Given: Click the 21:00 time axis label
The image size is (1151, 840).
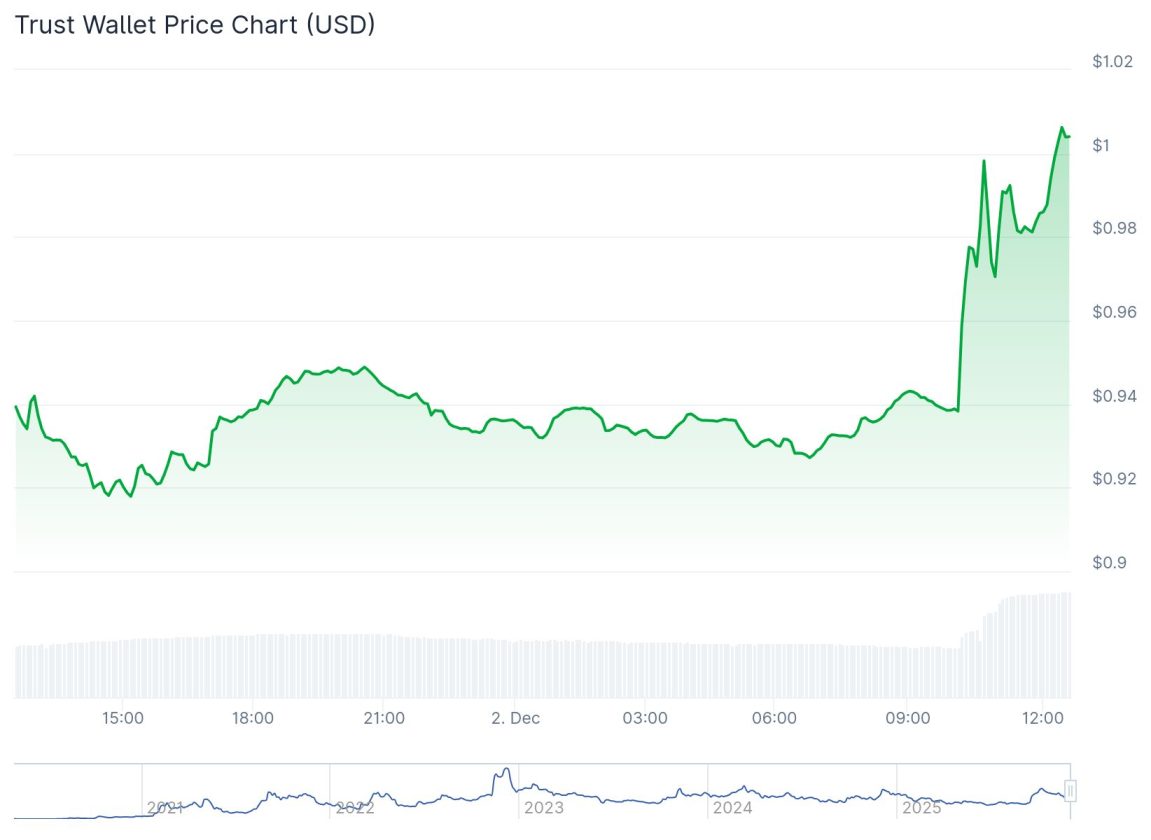Looking at the screenshot, I should (x=384, y=718).
